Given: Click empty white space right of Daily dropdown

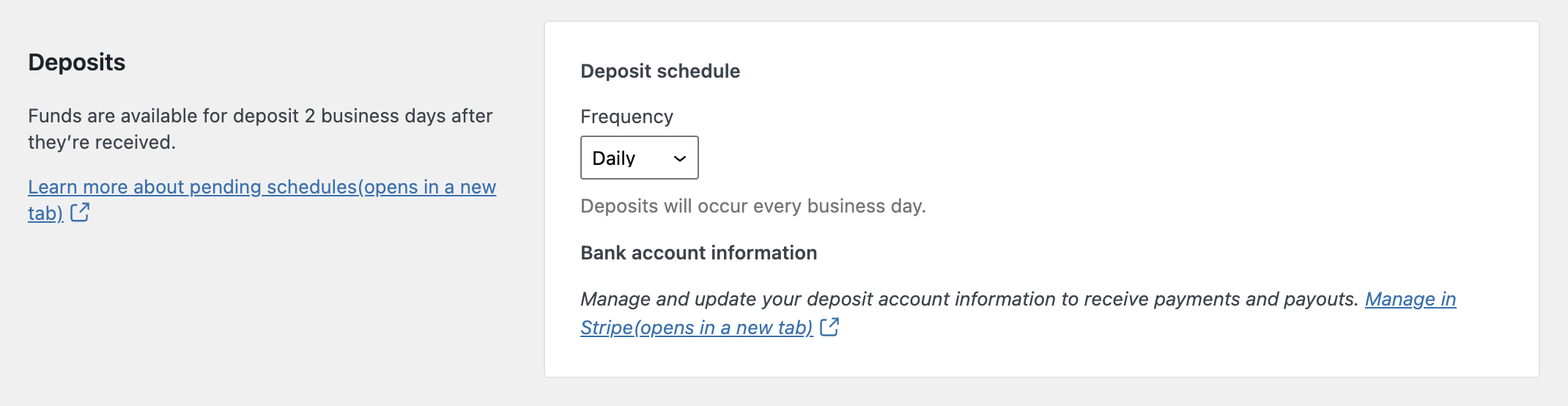Looking at the screenshot, I should tap(1026, 158).
